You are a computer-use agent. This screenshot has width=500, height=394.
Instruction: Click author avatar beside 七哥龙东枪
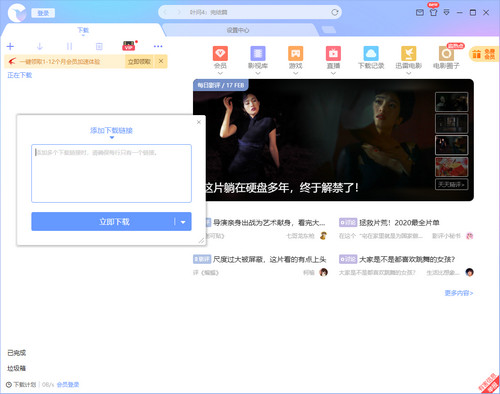[x=323, y=236]
